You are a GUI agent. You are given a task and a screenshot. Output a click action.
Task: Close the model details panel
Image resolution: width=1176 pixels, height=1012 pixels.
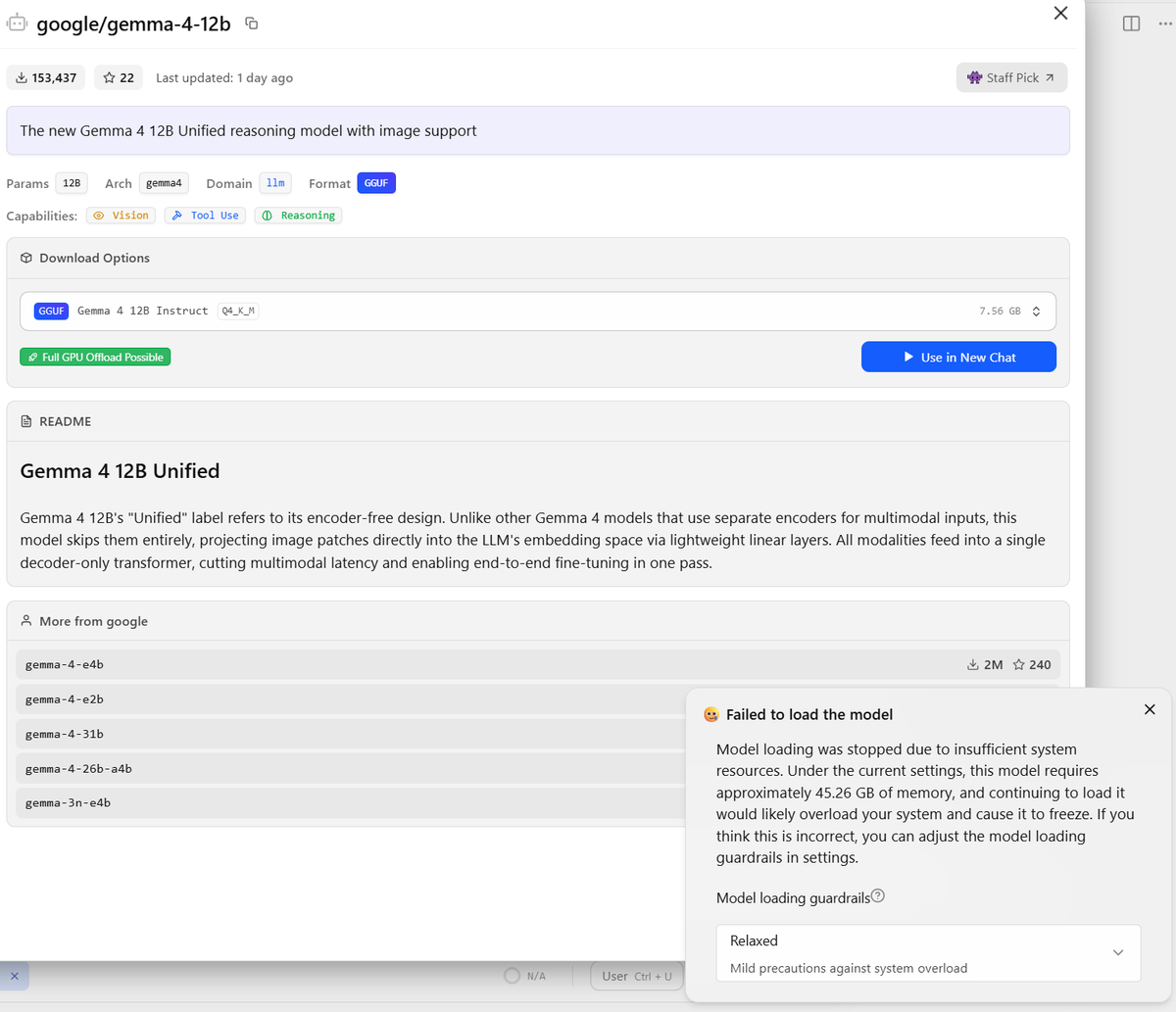1060,13
